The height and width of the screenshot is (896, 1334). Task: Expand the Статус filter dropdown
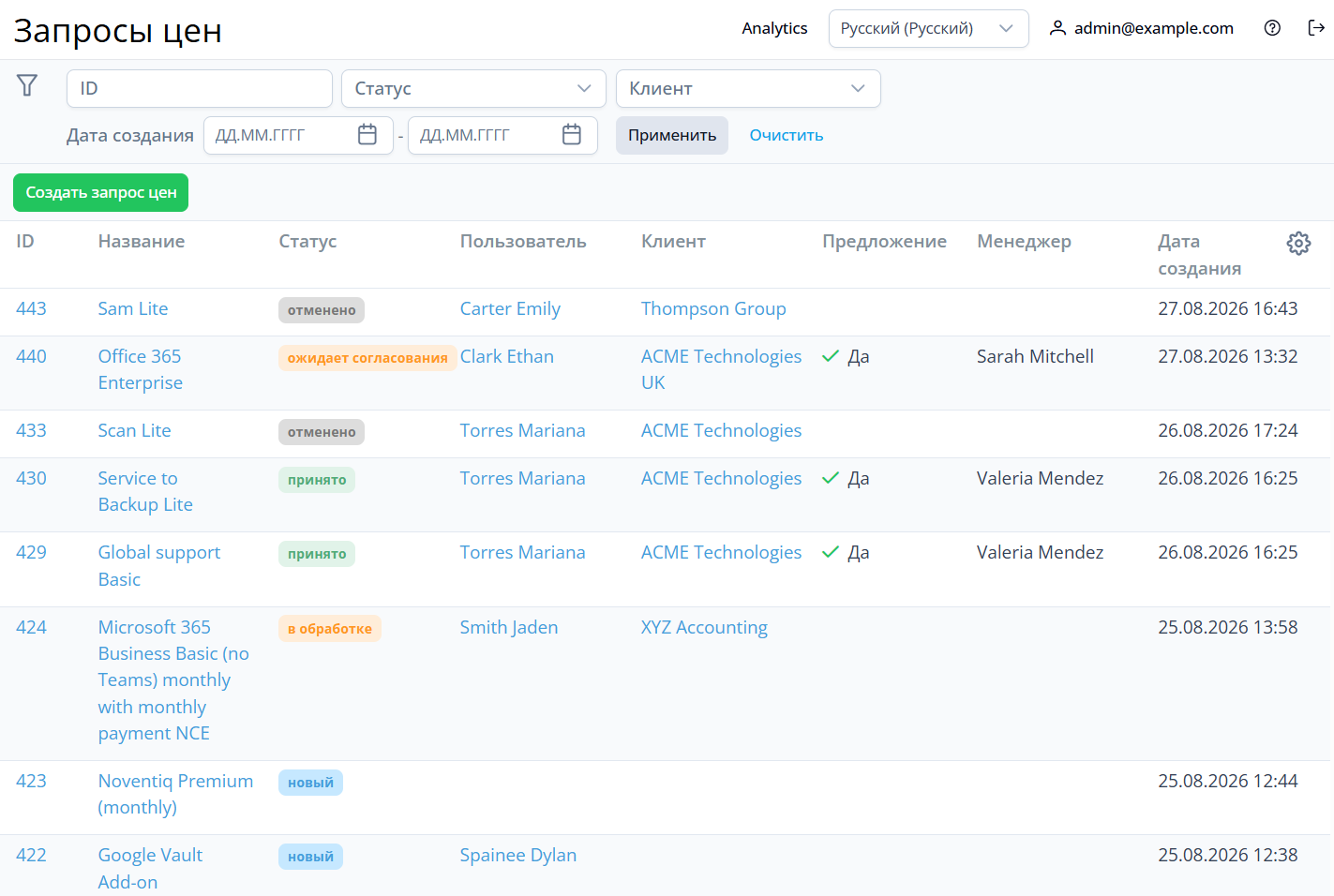pos(473,88)
